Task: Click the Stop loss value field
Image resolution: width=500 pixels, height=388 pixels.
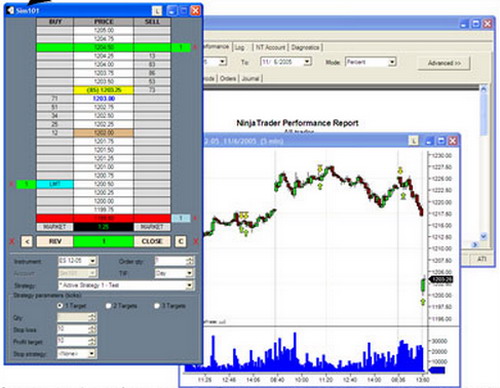Action: pyautogui.click(x=73, y=329)
